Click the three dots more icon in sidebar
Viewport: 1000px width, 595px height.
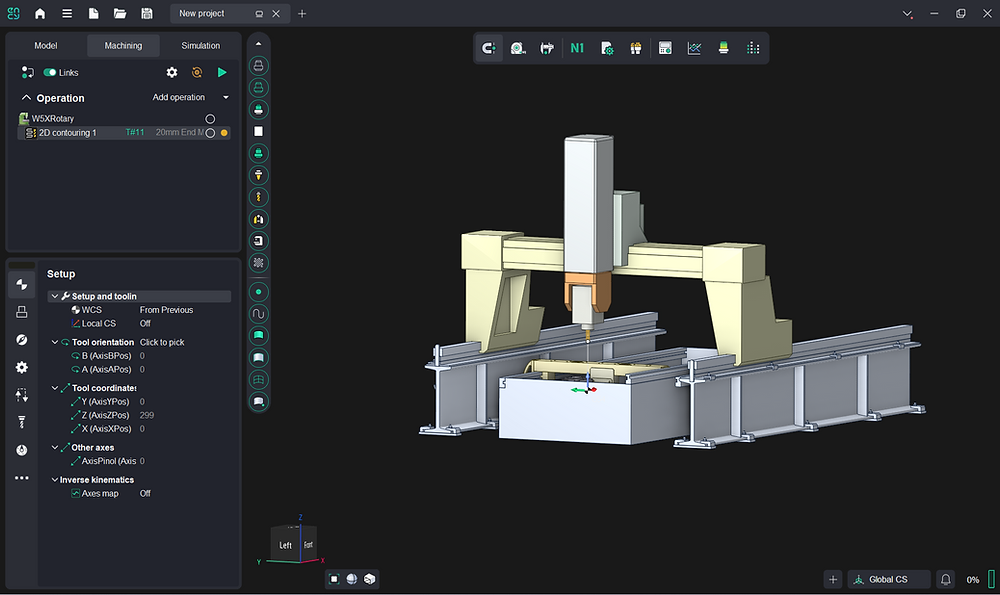click(x=22, y=478)
